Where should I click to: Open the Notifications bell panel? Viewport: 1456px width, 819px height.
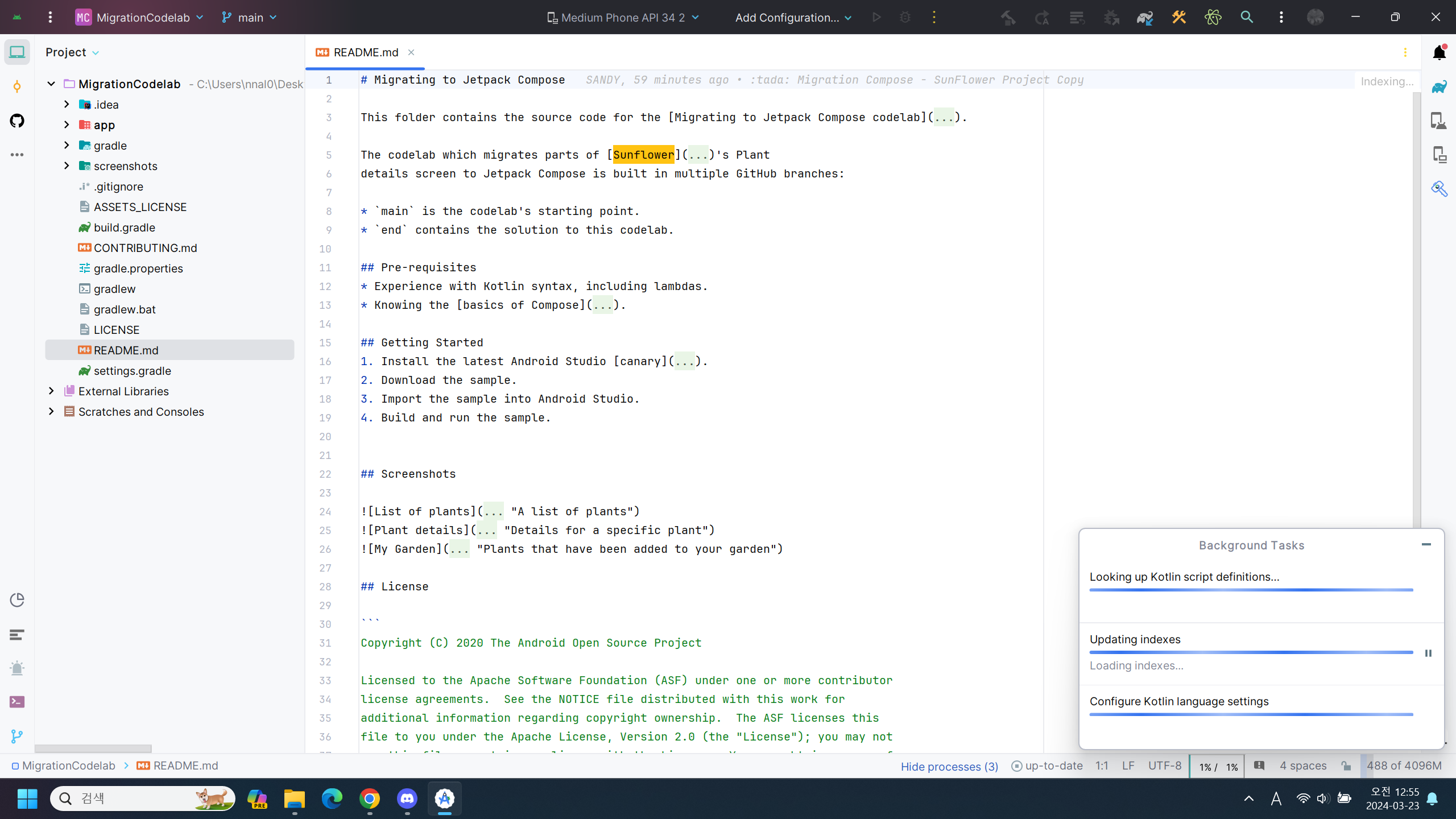[x=1439, y=52]
